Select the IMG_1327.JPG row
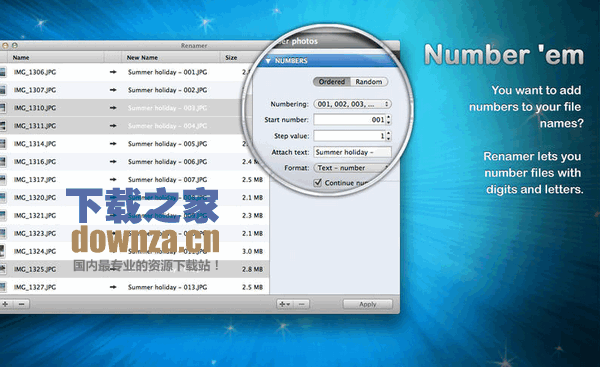Screen dimensions: 600x367 pos(134,287)
